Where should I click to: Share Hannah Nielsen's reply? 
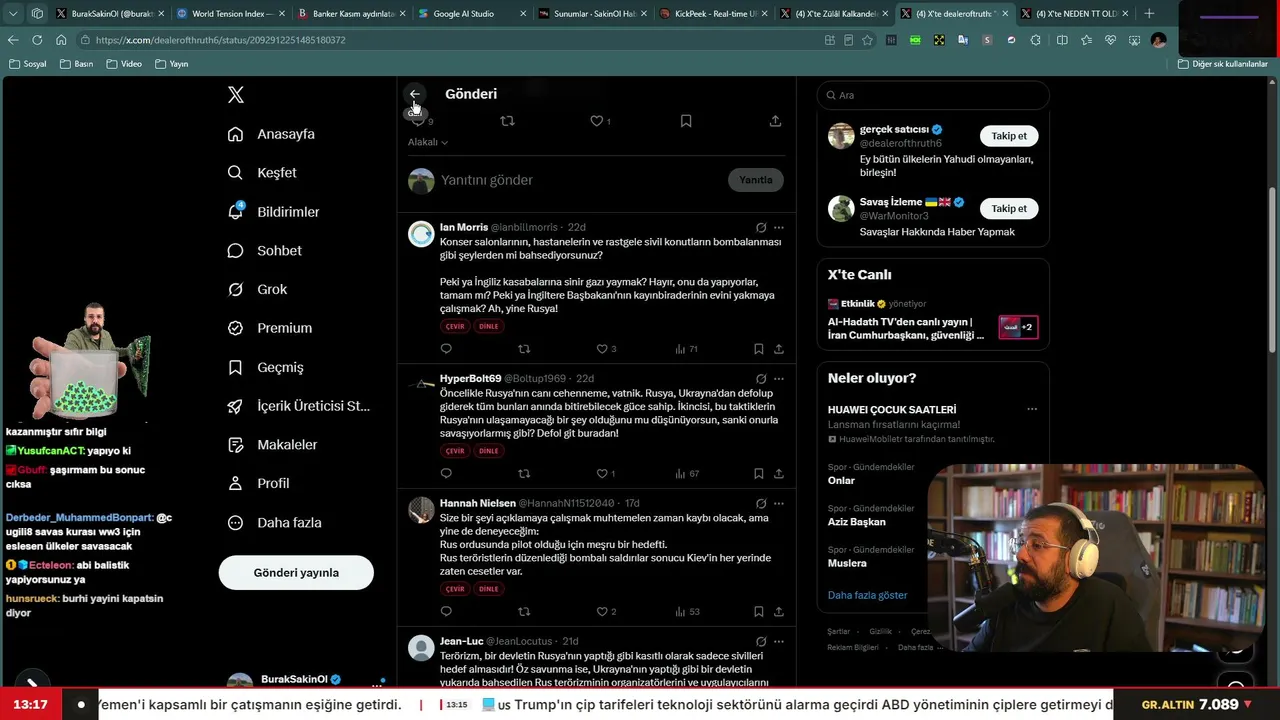(779, 612)
